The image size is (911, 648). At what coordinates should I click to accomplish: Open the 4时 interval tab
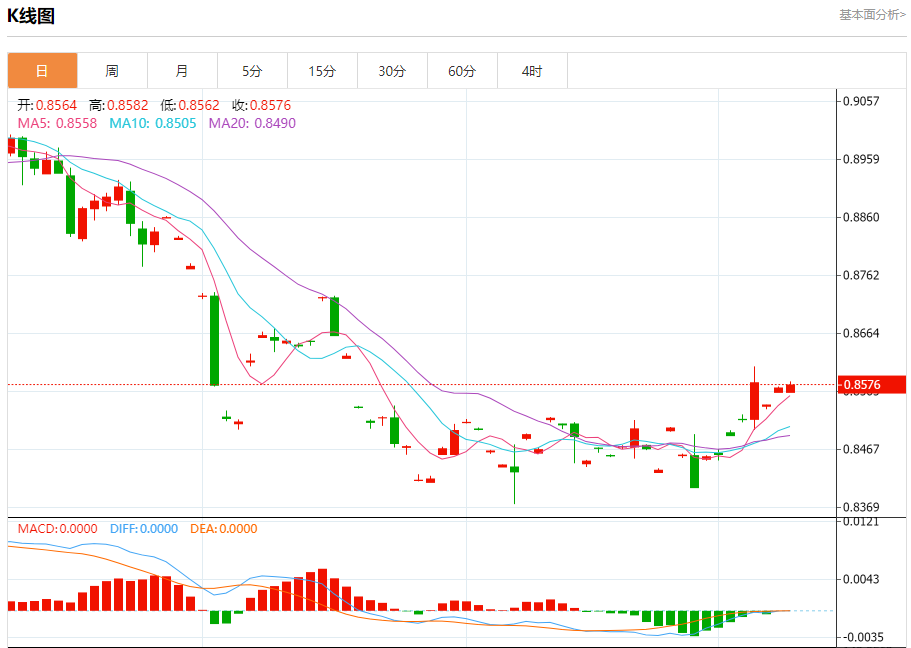[x=532, y=71]
